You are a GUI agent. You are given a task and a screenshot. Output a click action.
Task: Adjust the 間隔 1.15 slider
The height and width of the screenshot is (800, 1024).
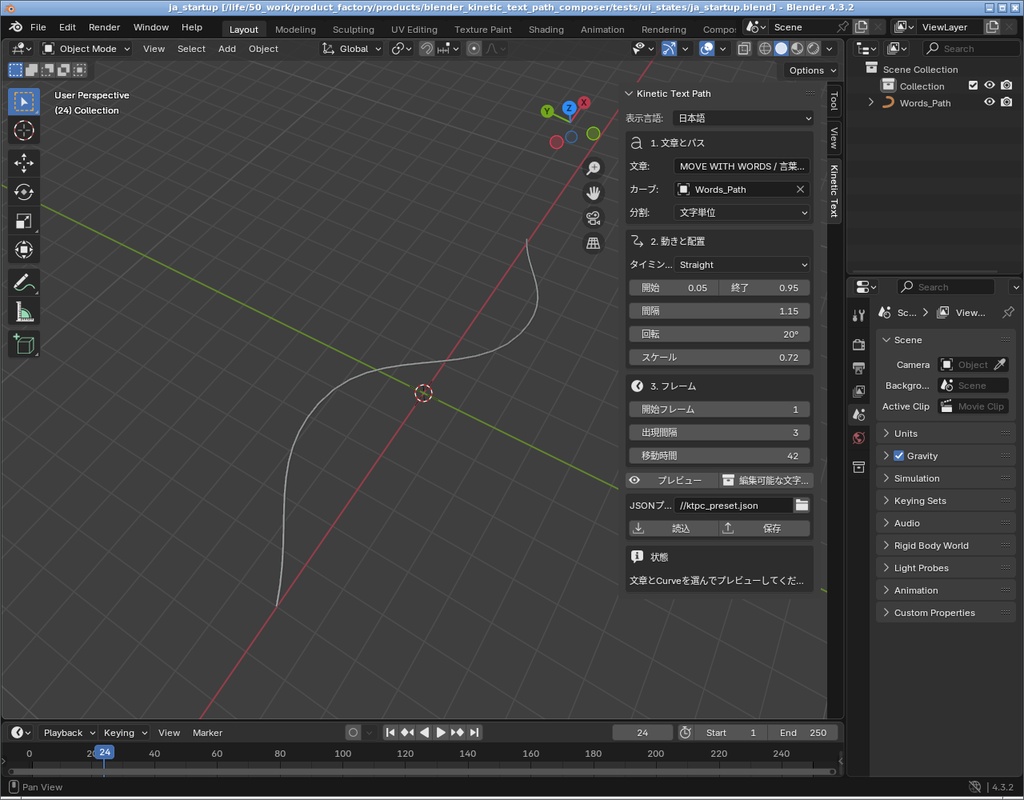(720, 312)
